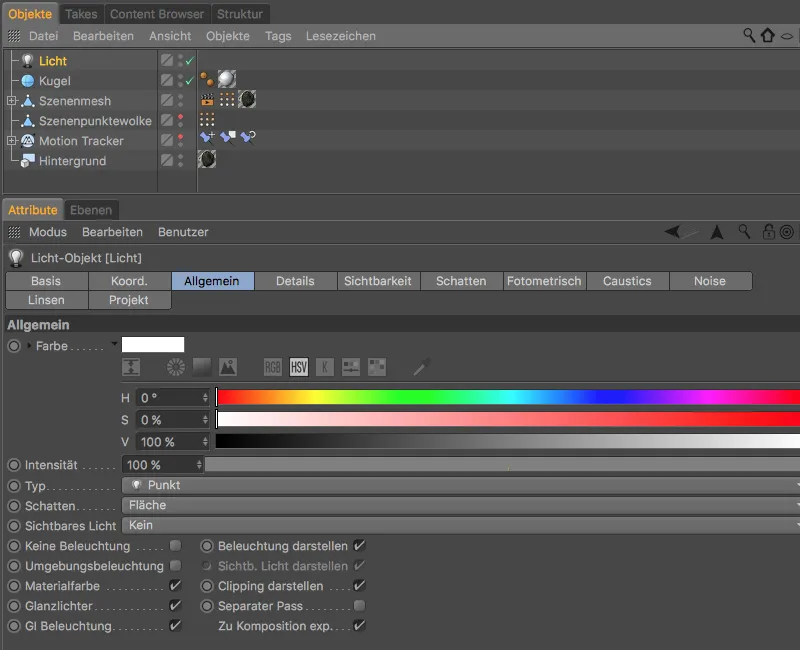Switch color chooser to HSV mode
Viewport: 800px width, 650px height.
(299, 367)
